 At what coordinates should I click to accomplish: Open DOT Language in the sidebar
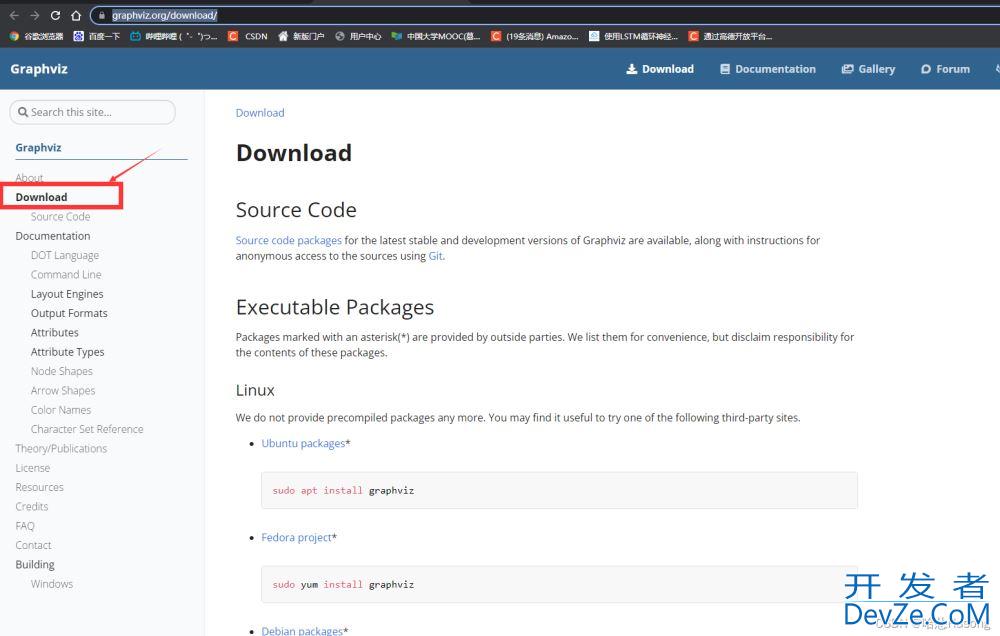click(x=65, y=255)
